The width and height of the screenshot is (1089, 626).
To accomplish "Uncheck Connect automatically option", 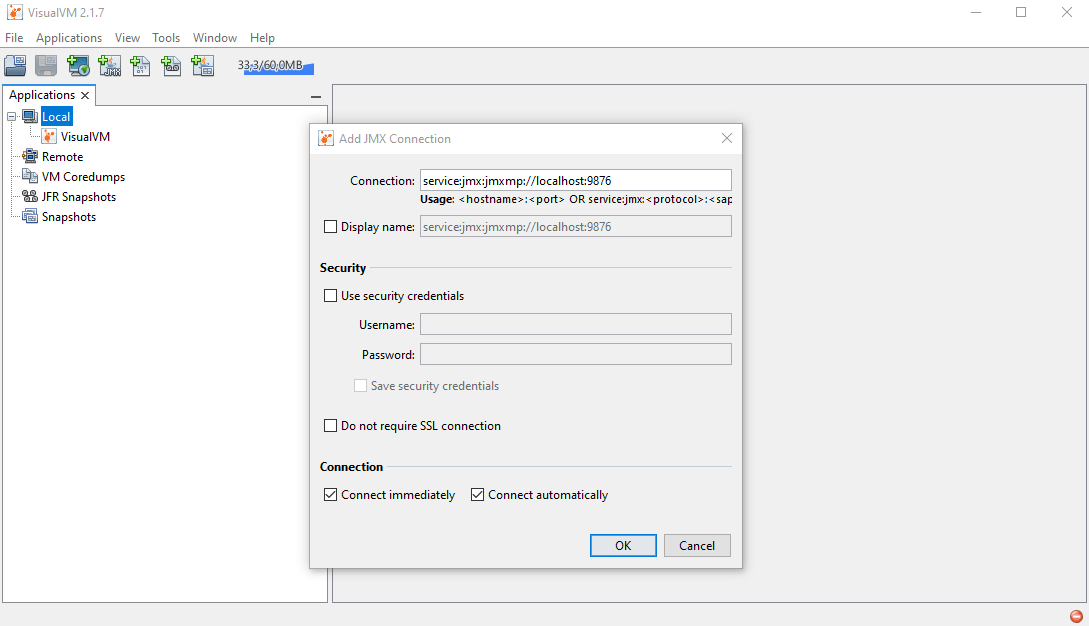I will tap(478, 495).
